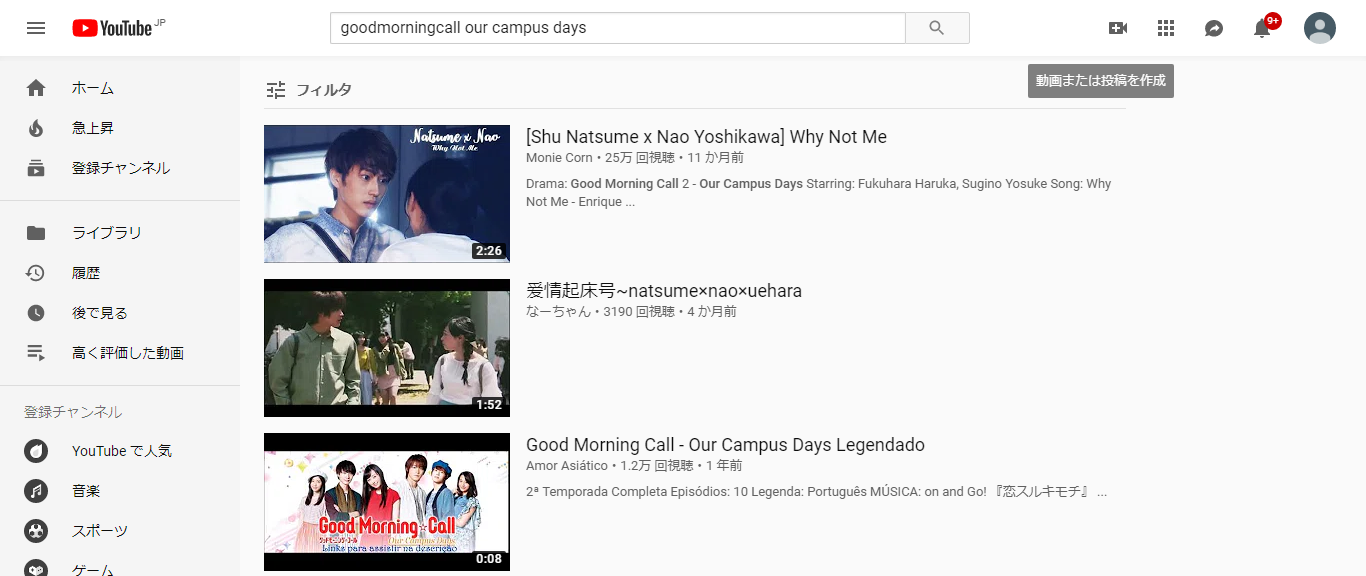
Task: Open the Why Not Me video thumbnail
Action: [387, 194]
